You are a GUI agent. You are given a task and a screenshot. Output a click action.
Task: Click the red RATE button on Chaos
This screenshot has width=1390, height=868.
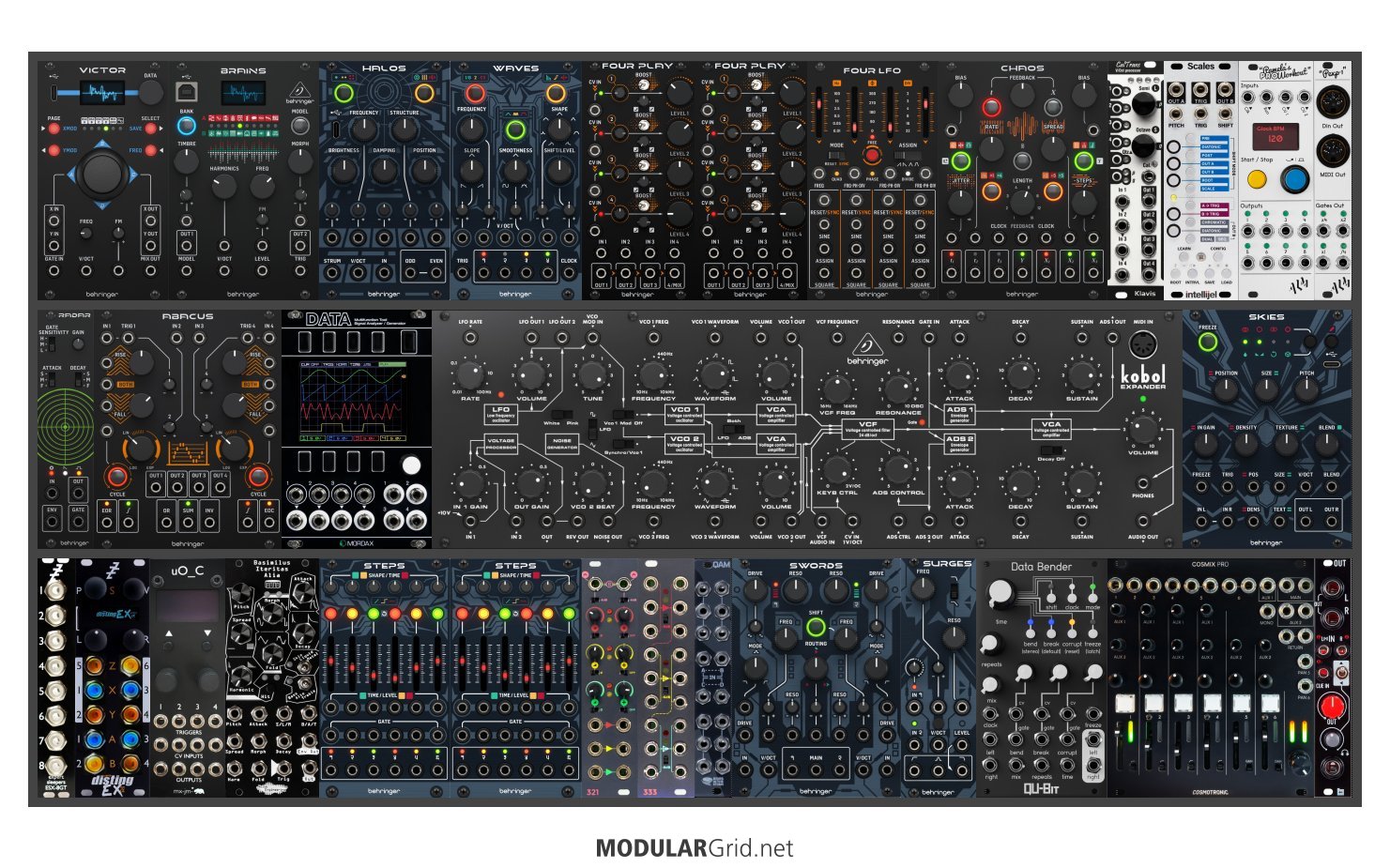click(x=991, y=106)
